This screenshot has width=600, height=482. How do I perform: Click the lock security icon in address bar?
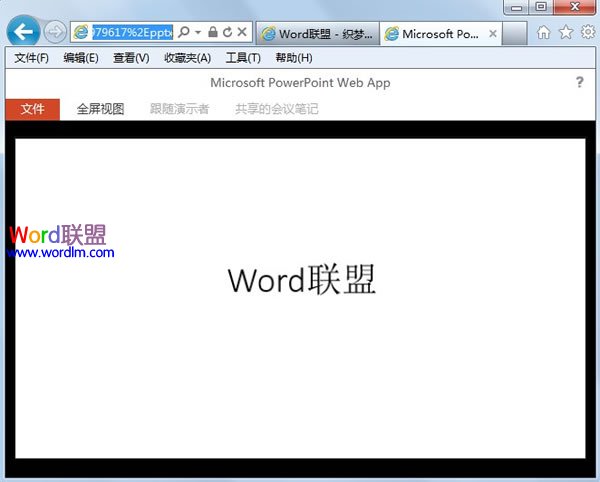[x=213, y=32]
